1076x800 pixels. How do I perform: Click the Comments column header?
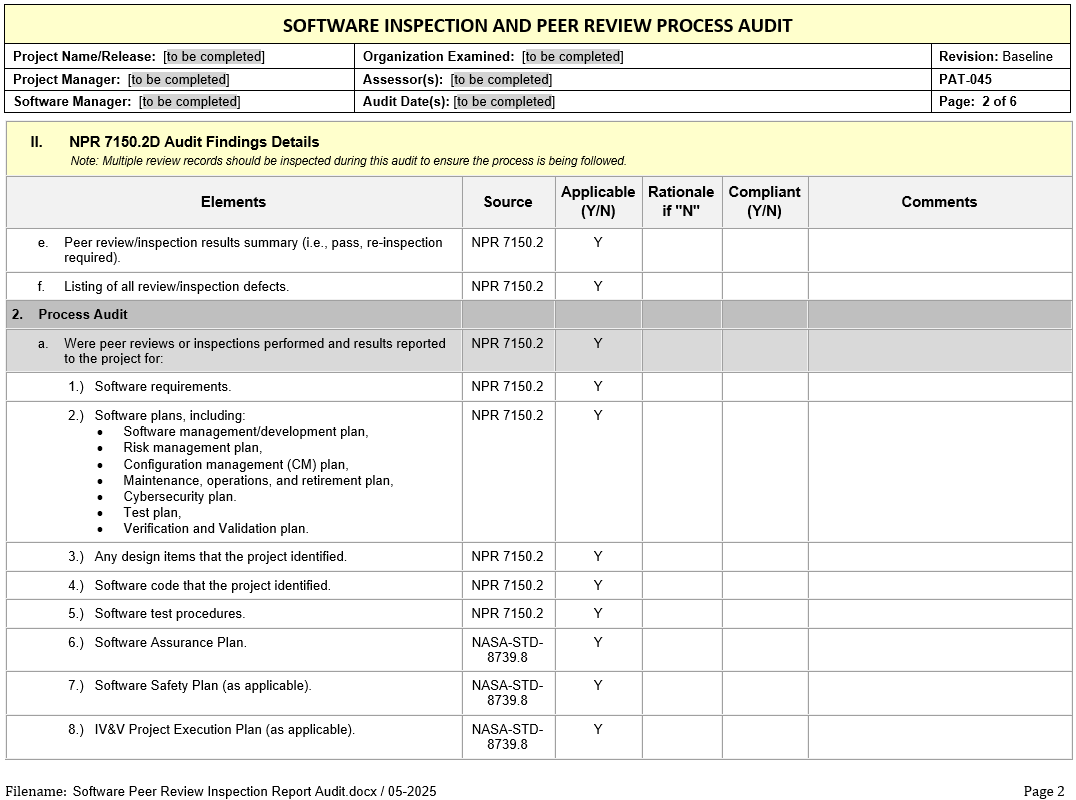coord(939,202)
